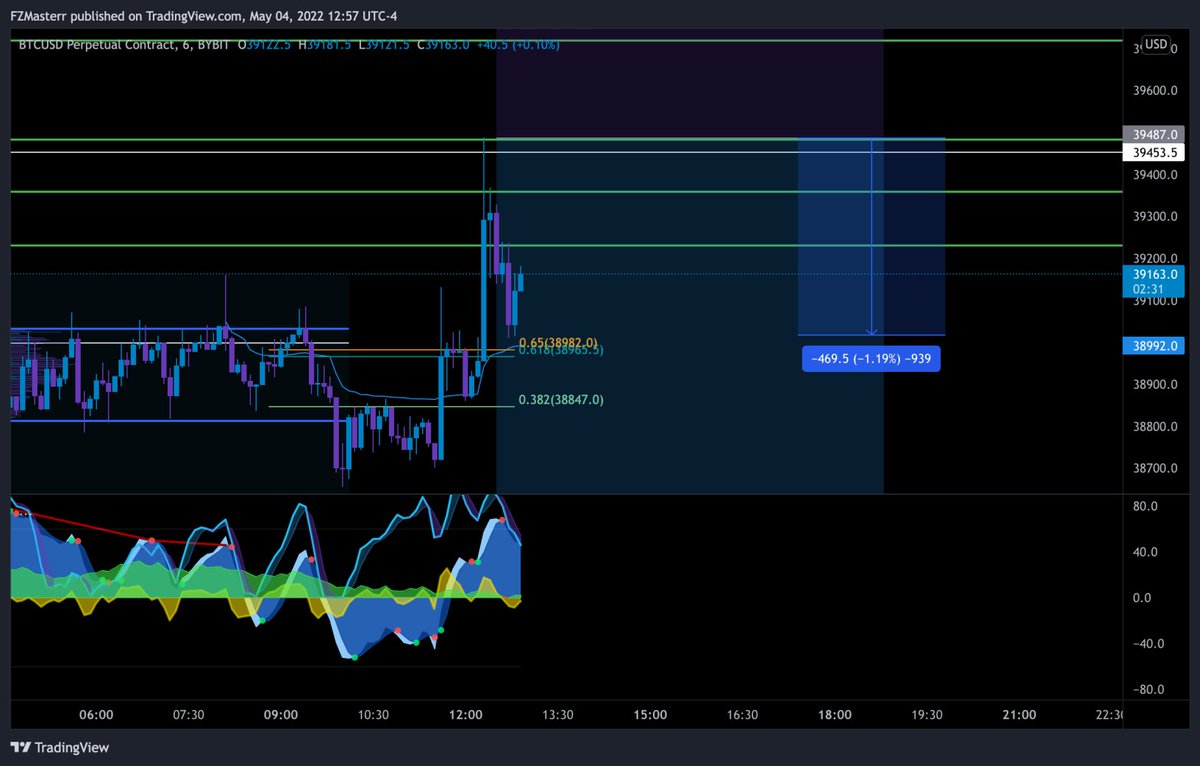Click the BTCUSD Perpetual Contract symbol title
Image resolution: width=1200 pixels, height=766 pixels.
point(94,45)
